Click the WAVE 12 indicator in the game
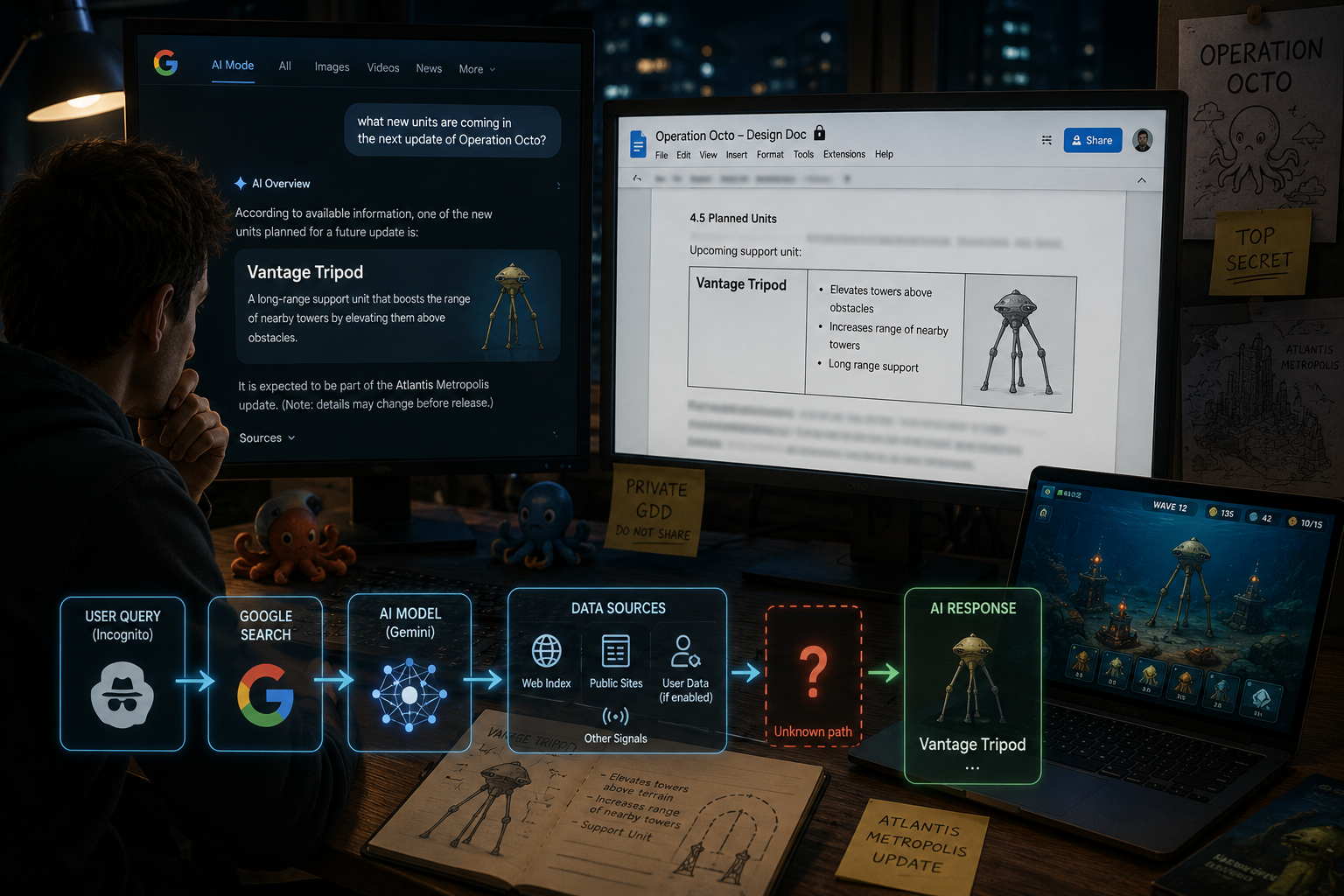Screen dimensions: 1344x896 1170,506
